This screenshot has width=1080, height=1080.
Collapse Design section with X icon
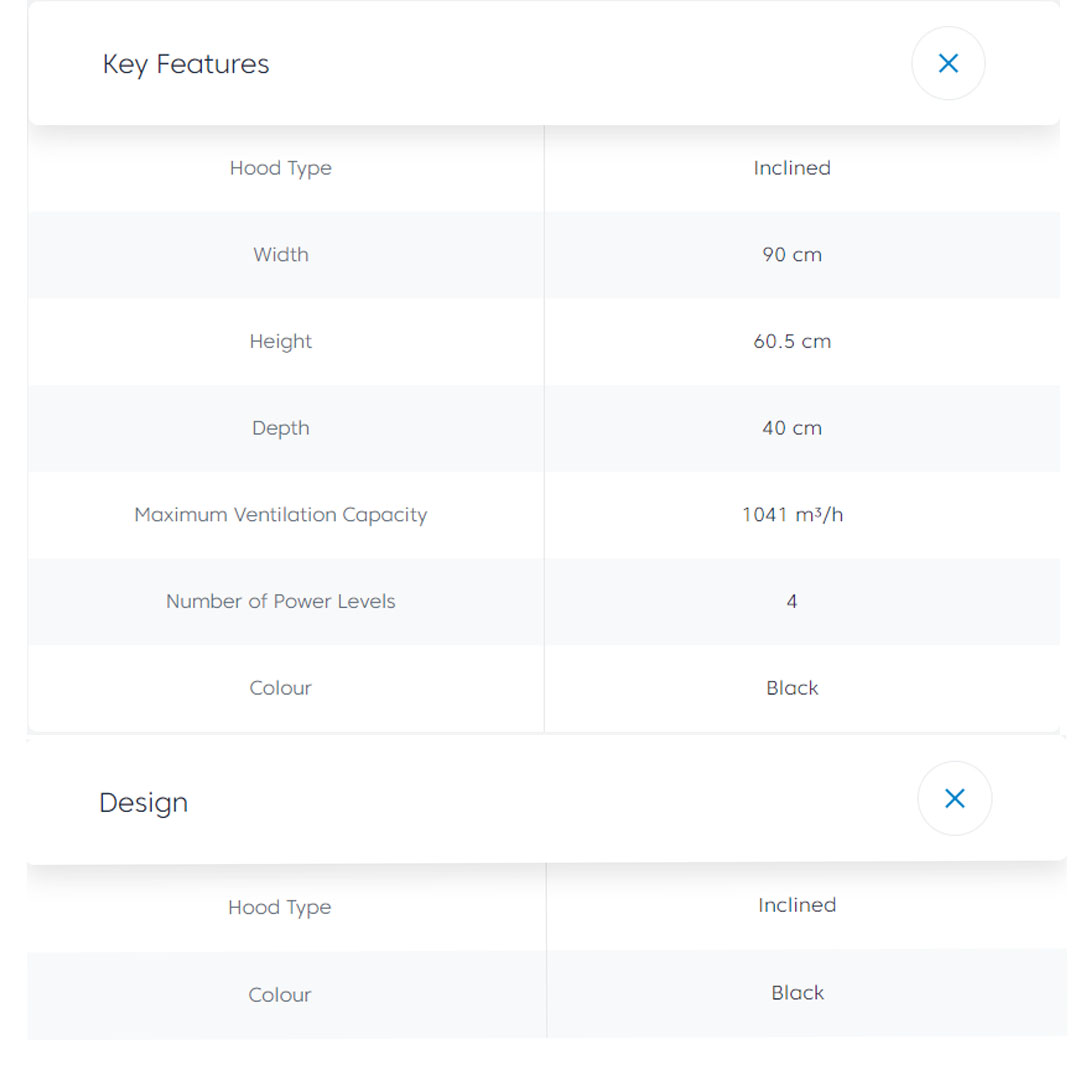(x=954, y=798)
